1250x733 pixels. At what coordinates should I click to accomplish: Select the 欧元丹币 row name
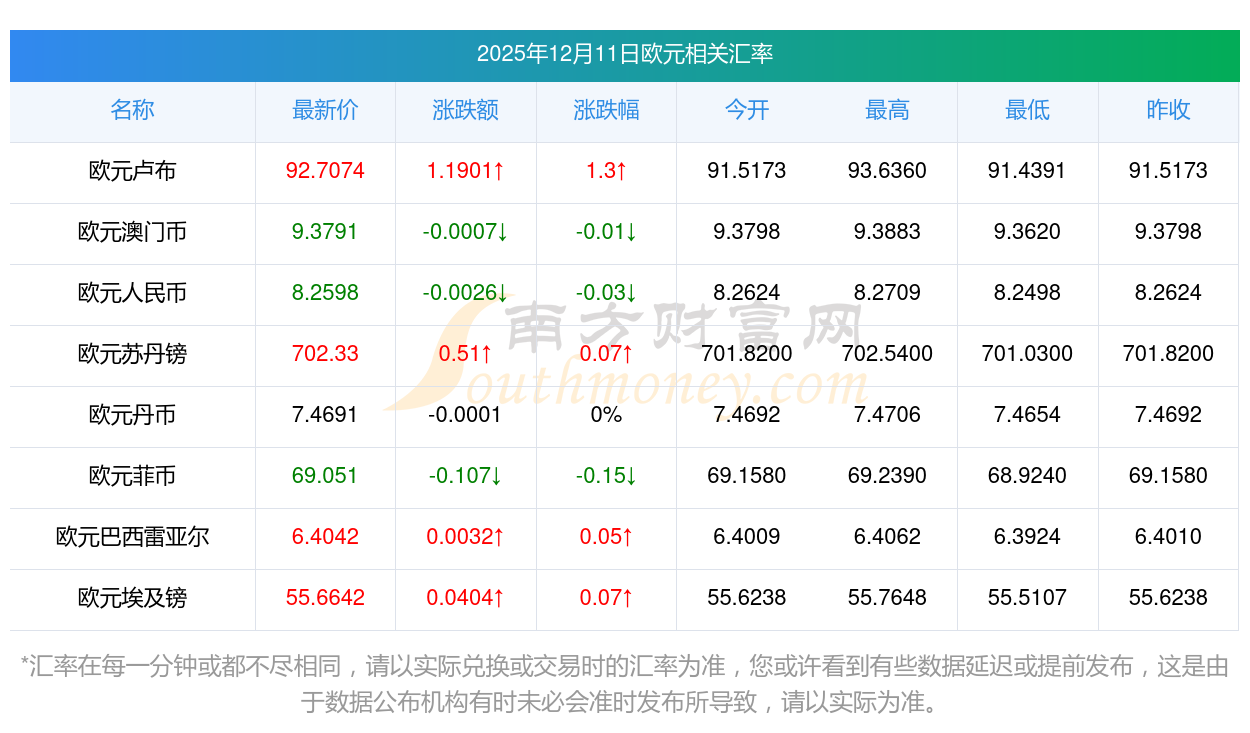132,415
